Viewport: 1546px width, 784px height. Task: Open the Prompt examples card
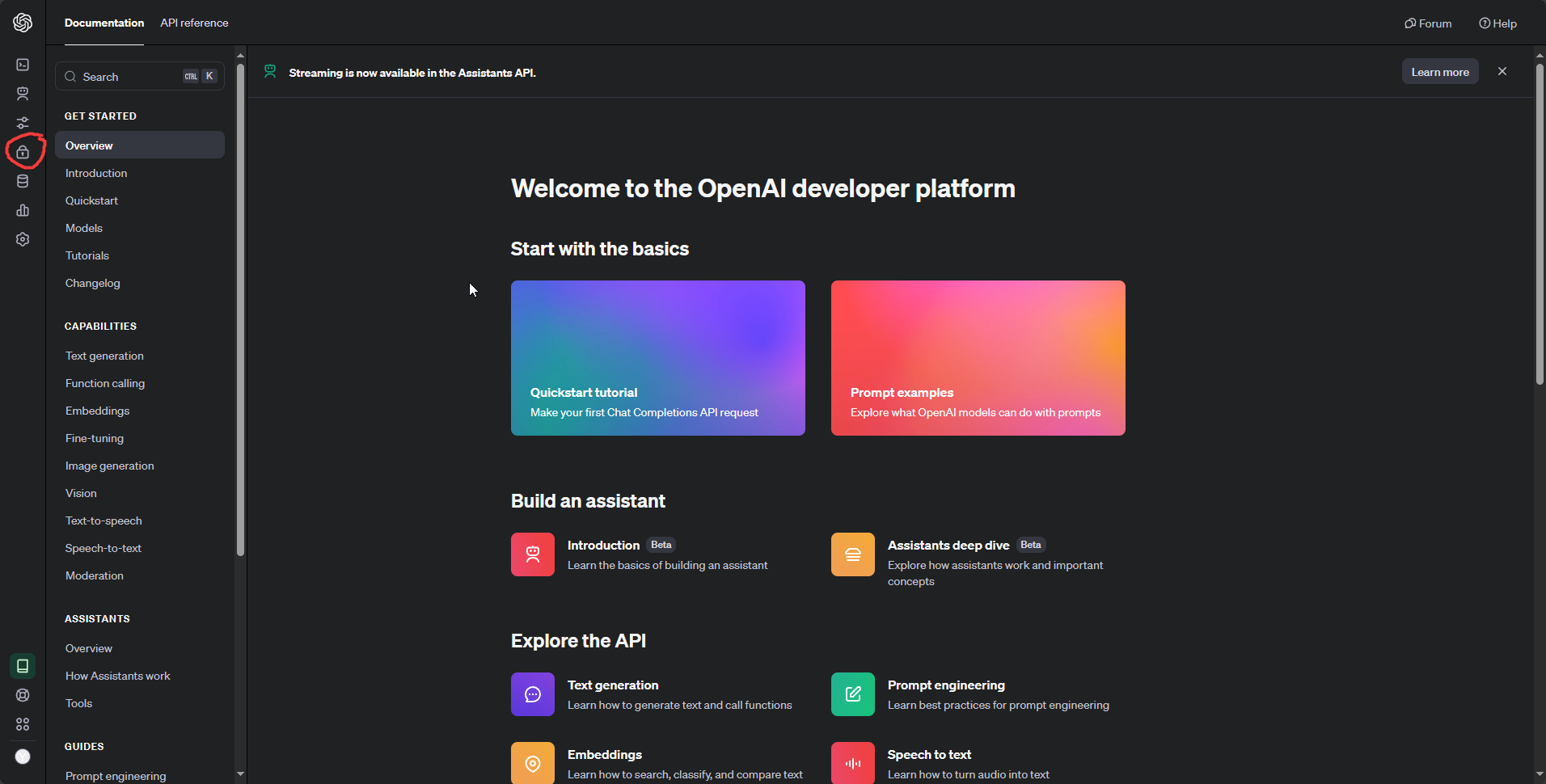point(978,358)
